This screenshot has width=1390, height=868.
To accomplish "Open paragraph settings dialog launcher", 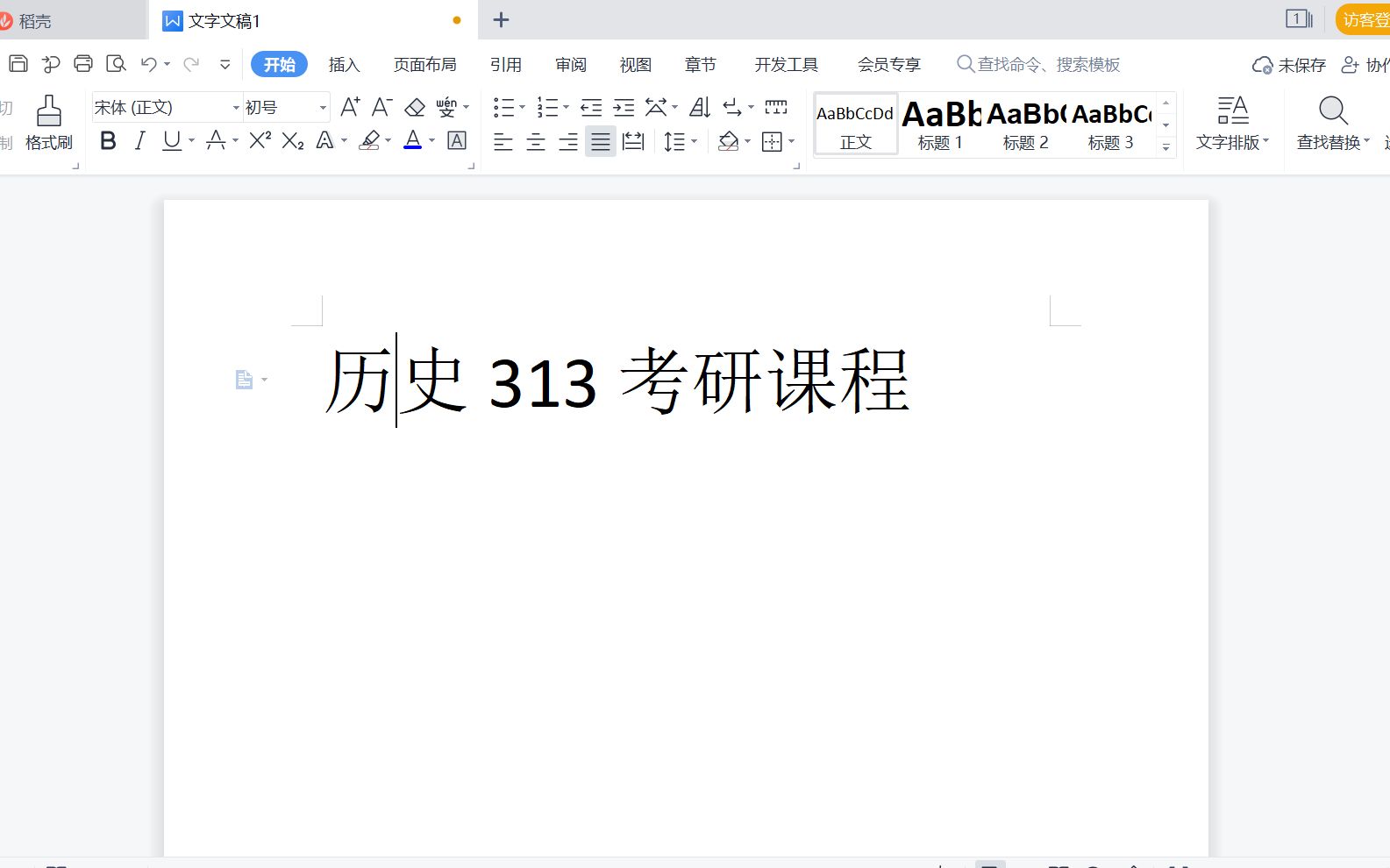I will pyautogui.click(x=796, y=165).
